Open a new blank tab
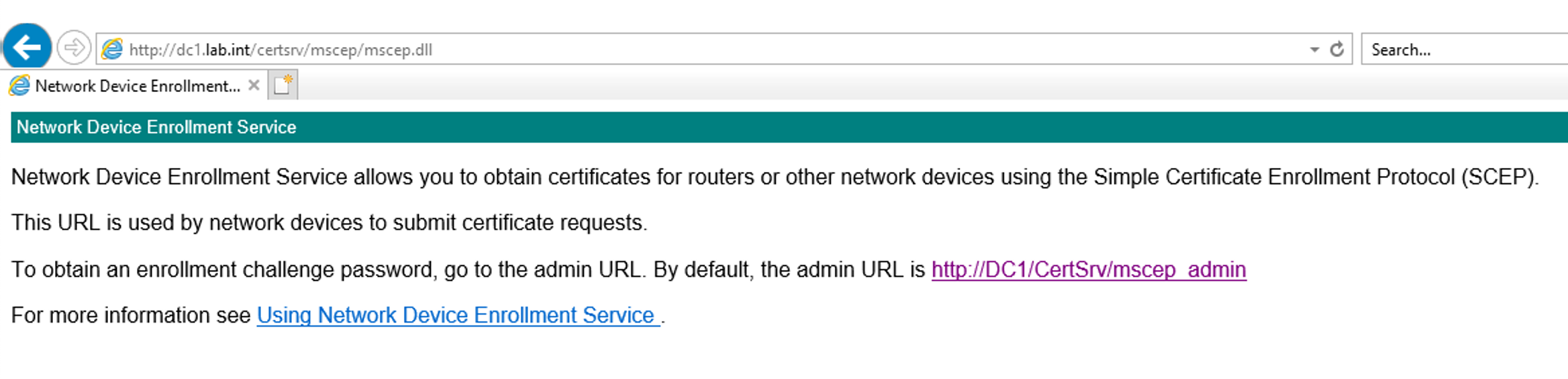This screenshot has width=1568, height=379. [283, 85]
